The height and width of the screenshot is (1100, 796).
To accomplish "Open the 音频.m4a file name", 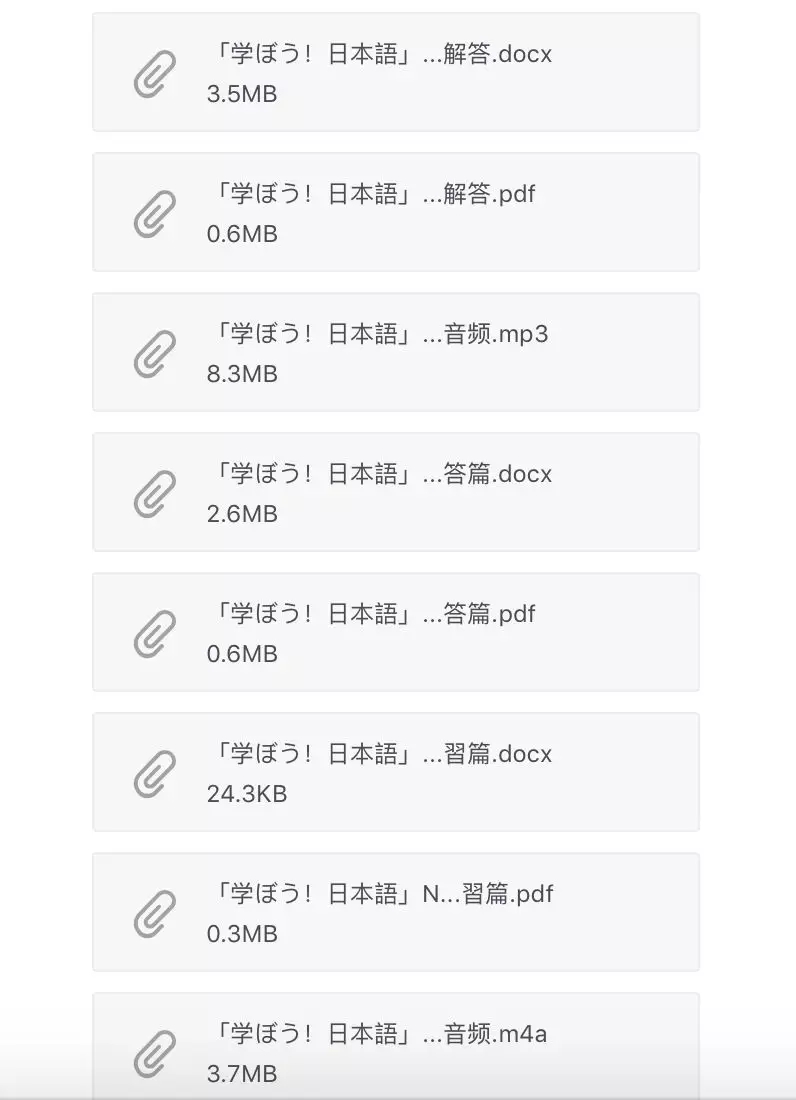I will (x=377, y=1034).
